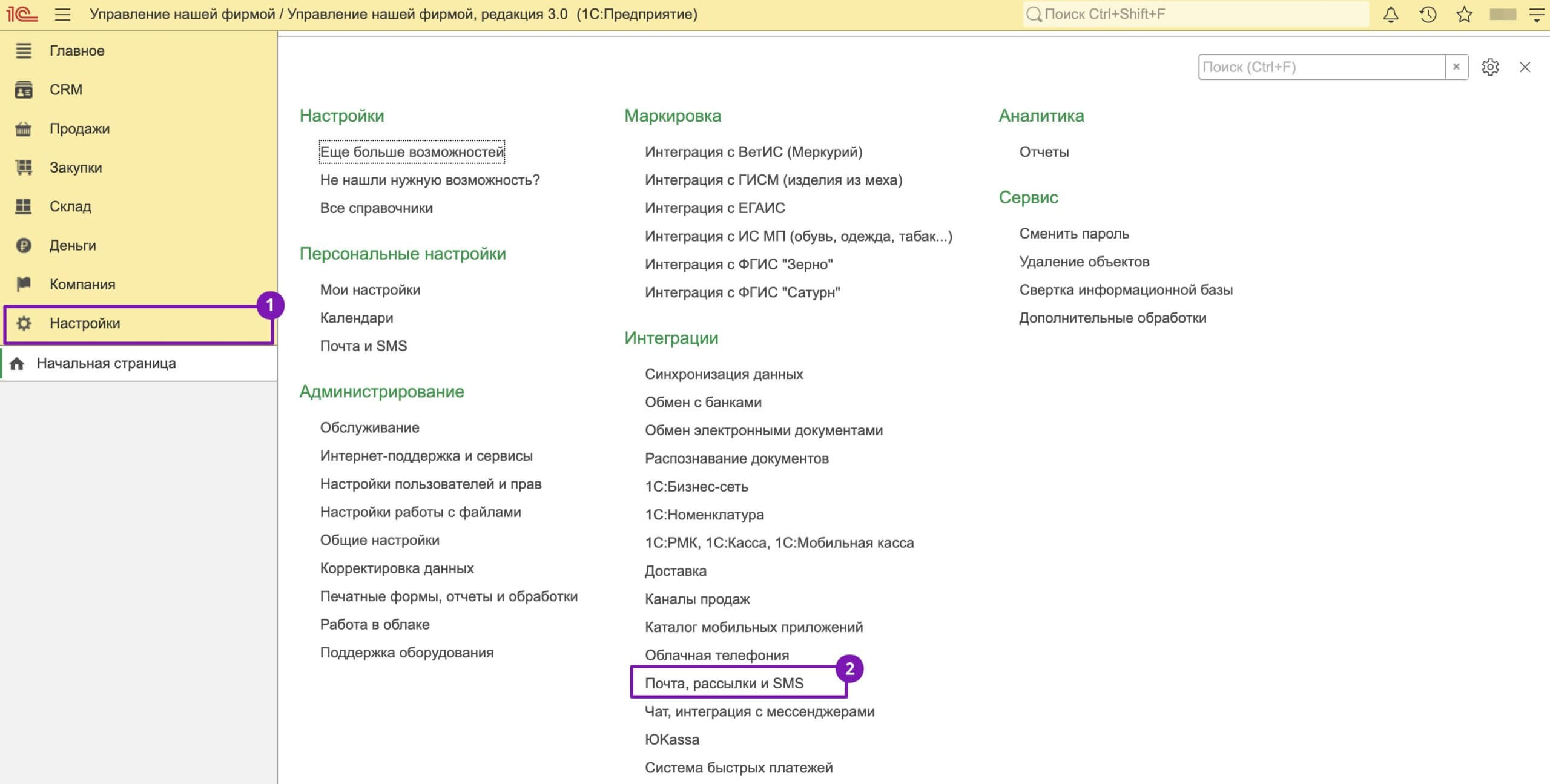Open favorites star icon
Viewport: 1550px width, 784px height.
tap(1465, 14)
